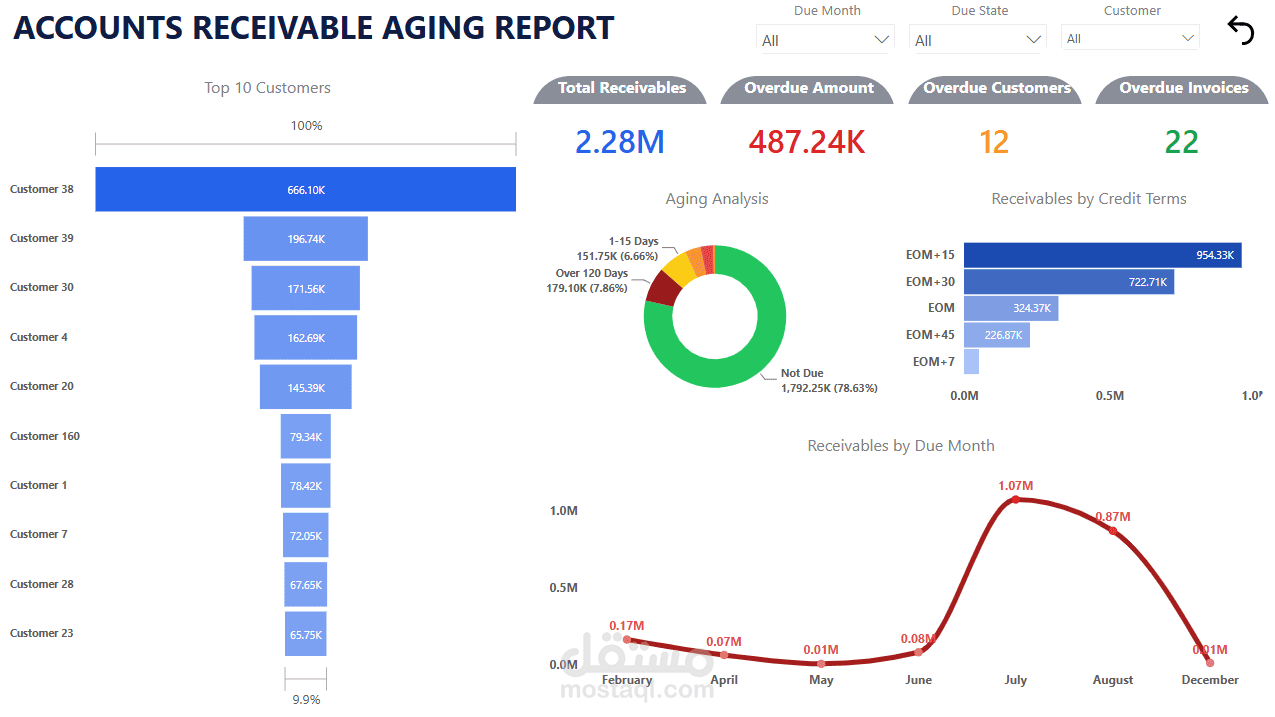Click the December data point on line
1275x717 pixels.
(x=1210, y=662)
